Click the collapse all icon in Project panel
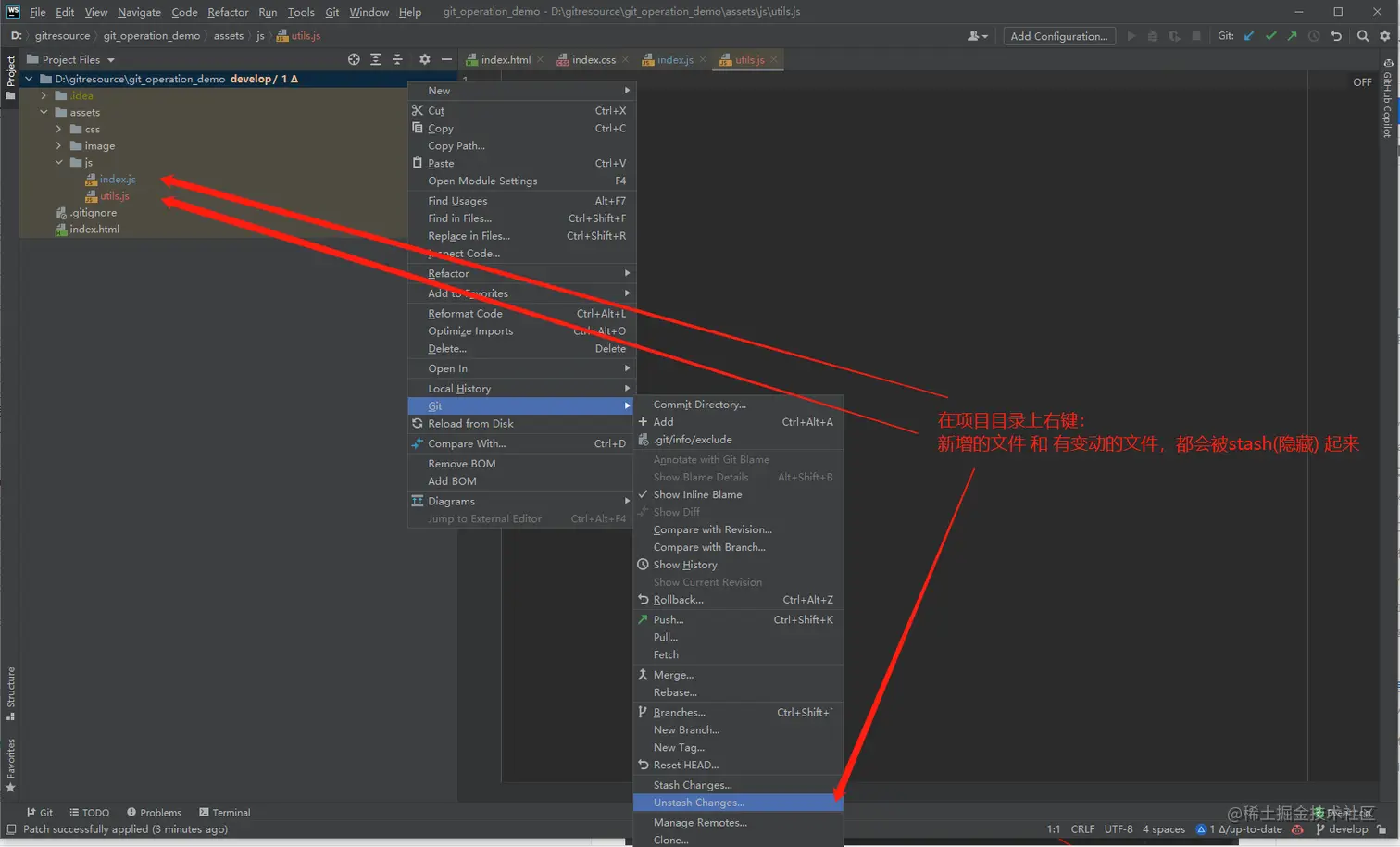The width and height of the screenshot is (1400, 847). pos(397,59)
